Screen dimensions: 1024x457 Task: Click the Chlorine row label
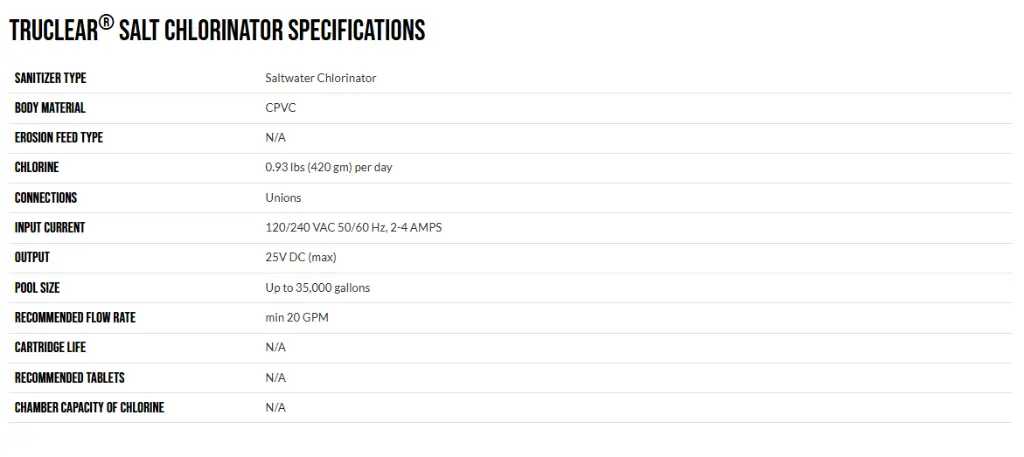point(37,167)
